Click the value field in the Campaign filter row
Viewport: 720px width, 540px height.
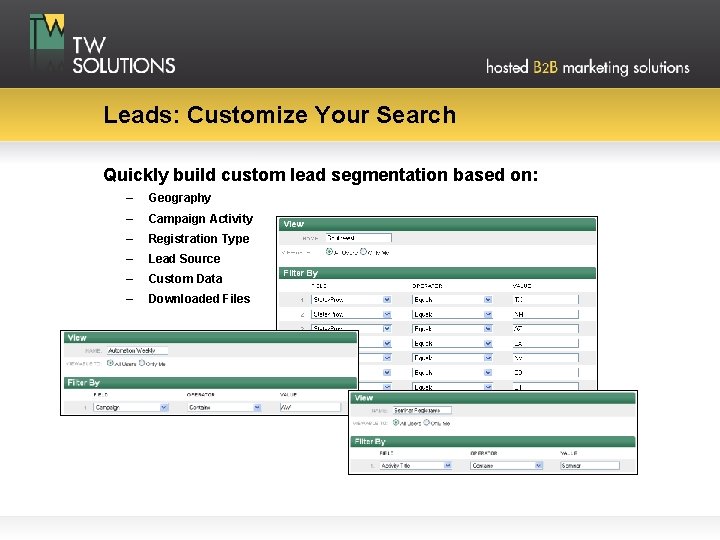(310, 407)
